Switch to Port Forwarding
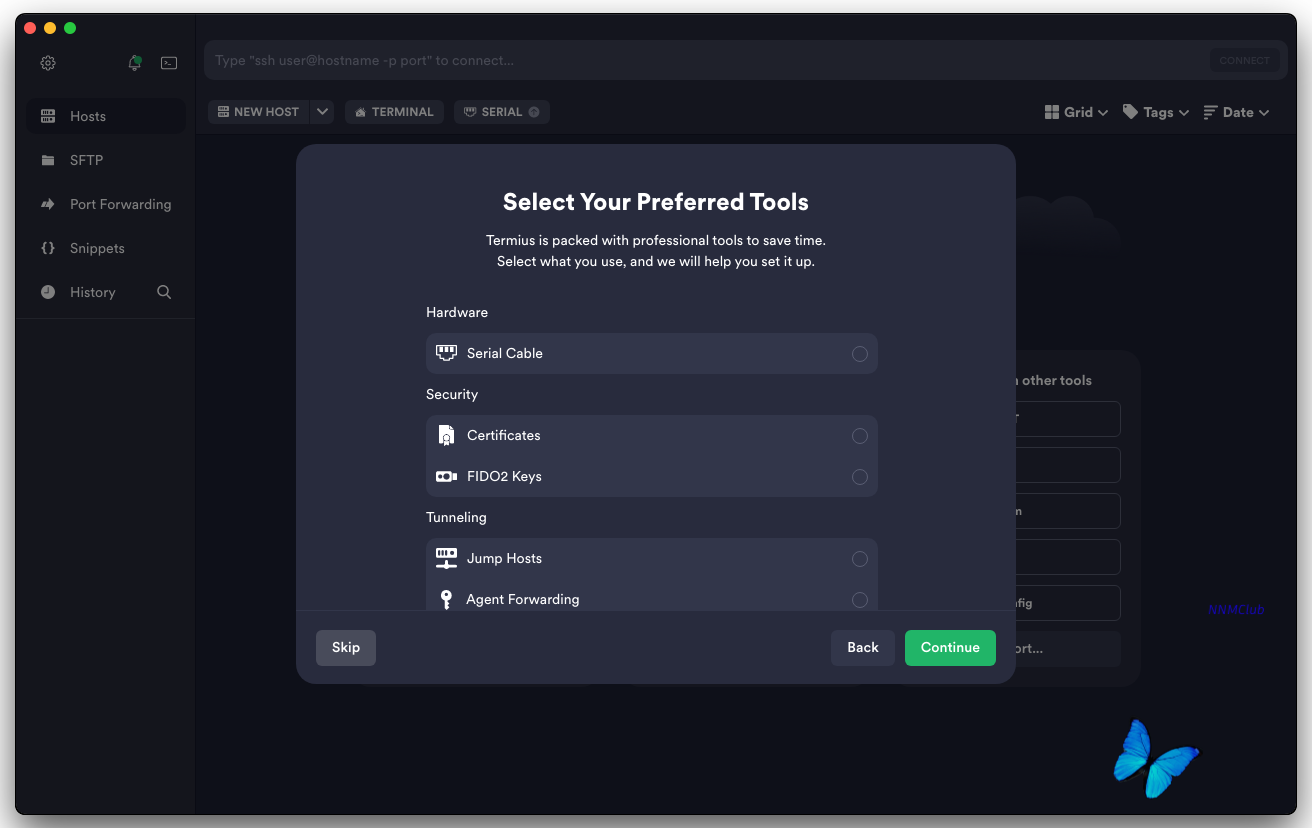The height and width of the screenshot is (828, 1312). [106, 204]
